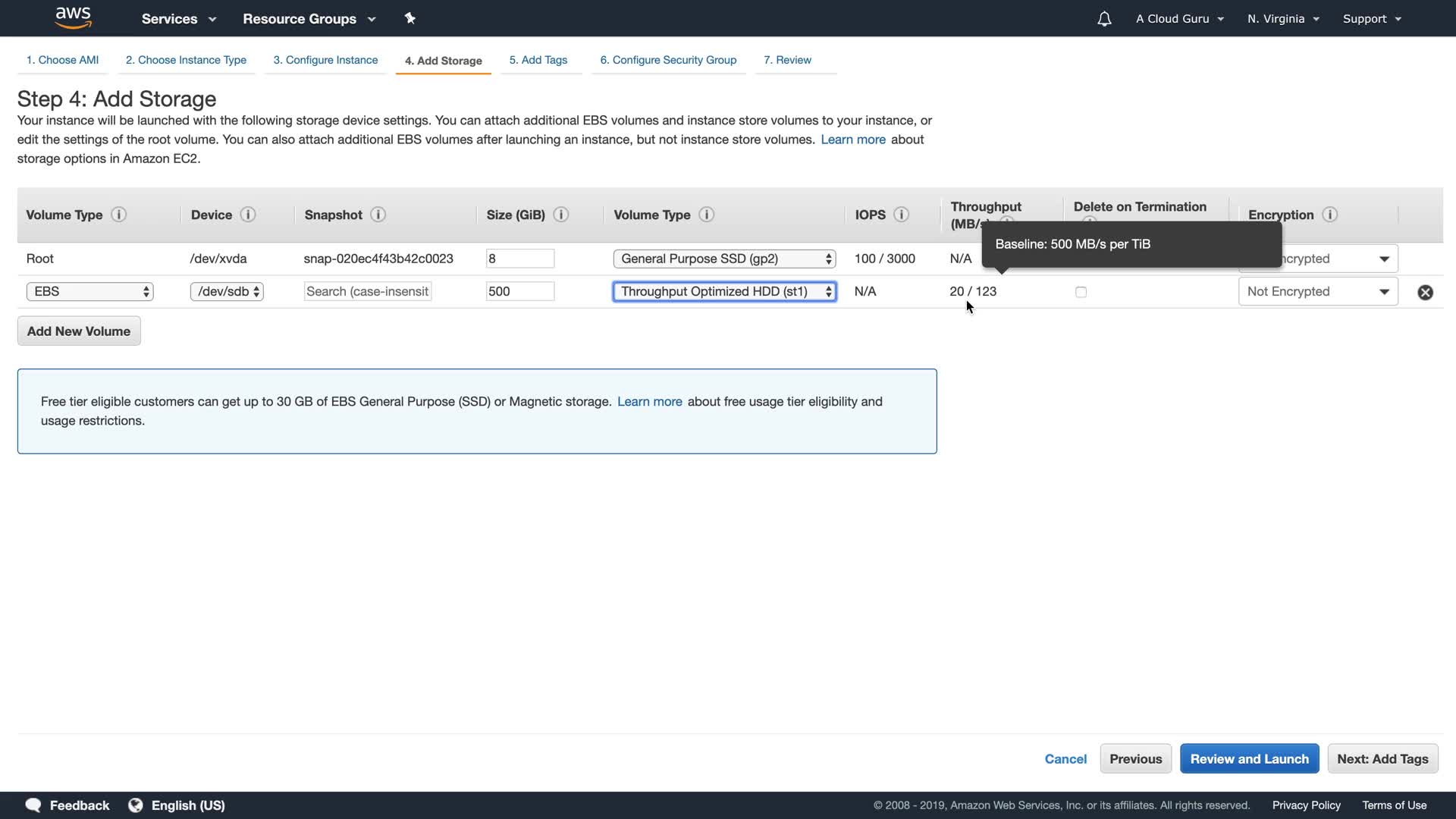The image size is (1456, 819).
Task: Click the Add New Volume button
Action: [x=79, y=331]
